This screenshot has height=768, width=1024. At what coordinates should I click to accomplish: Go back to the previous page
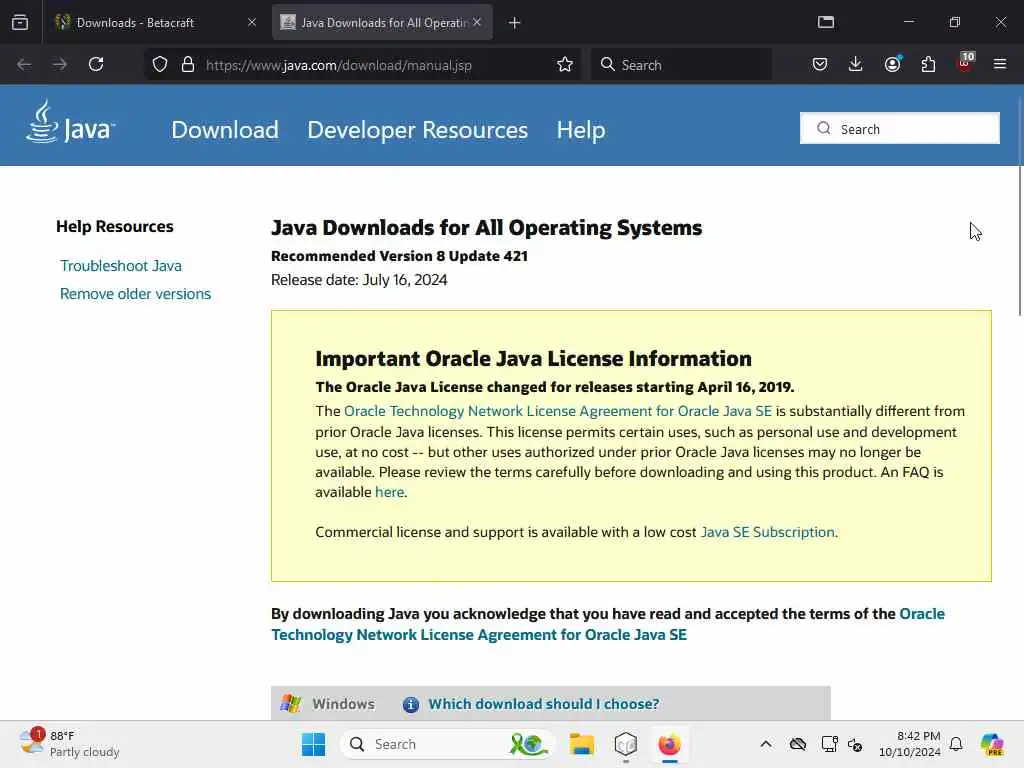(24, 64)
